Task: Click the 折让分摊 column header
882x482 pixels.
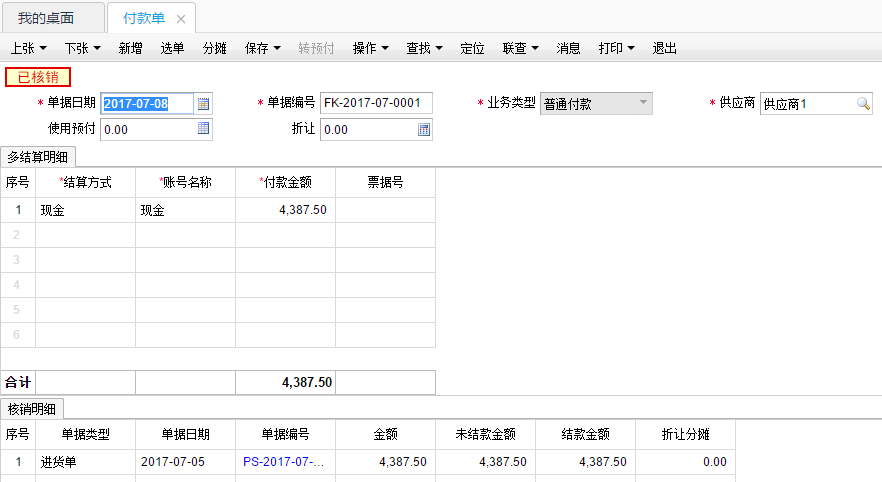Action: (685, 434)
